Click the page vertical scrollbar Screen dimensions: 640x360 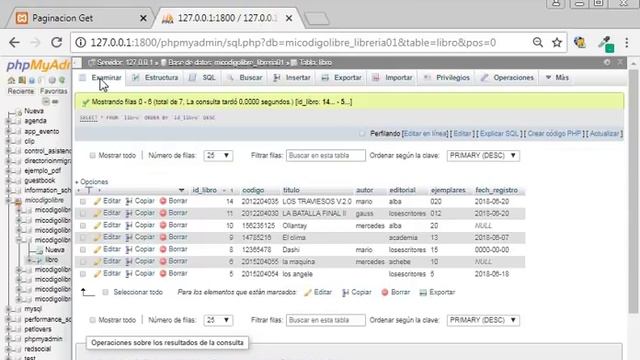(x=633, y=192)
